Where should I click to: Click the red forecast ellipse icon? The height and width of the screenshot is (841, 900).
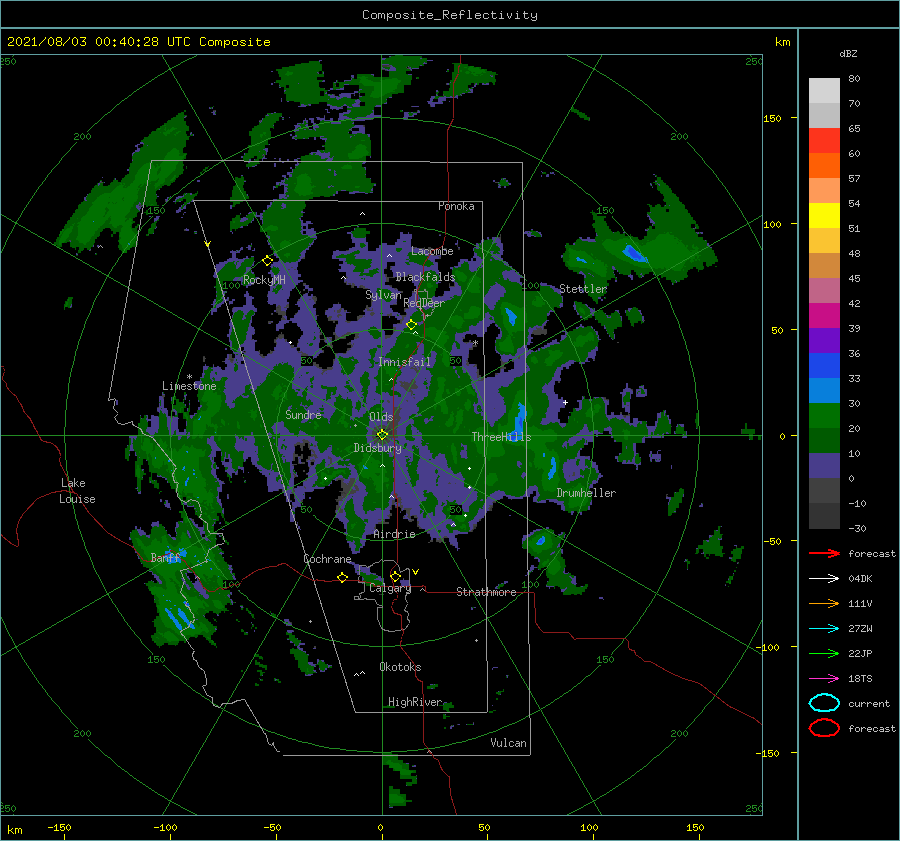824,728
